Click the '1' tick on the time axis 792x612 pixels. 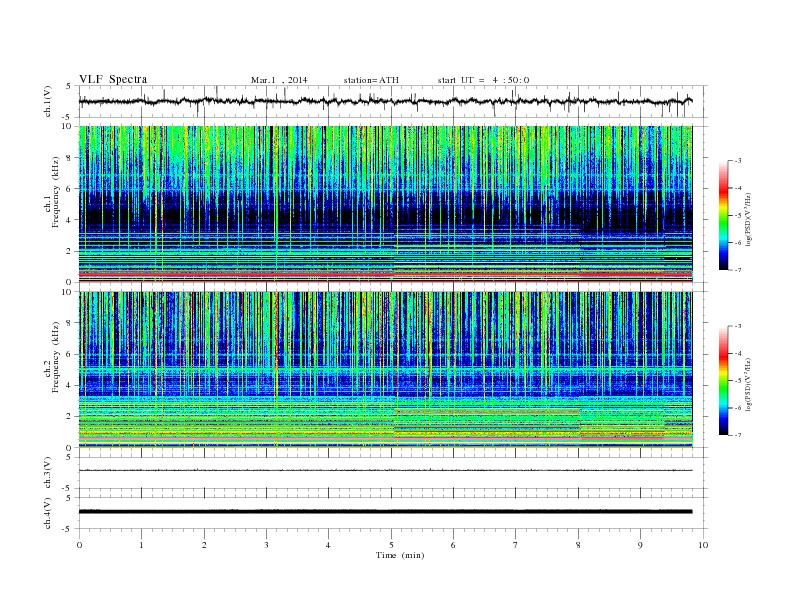[141, 545]
